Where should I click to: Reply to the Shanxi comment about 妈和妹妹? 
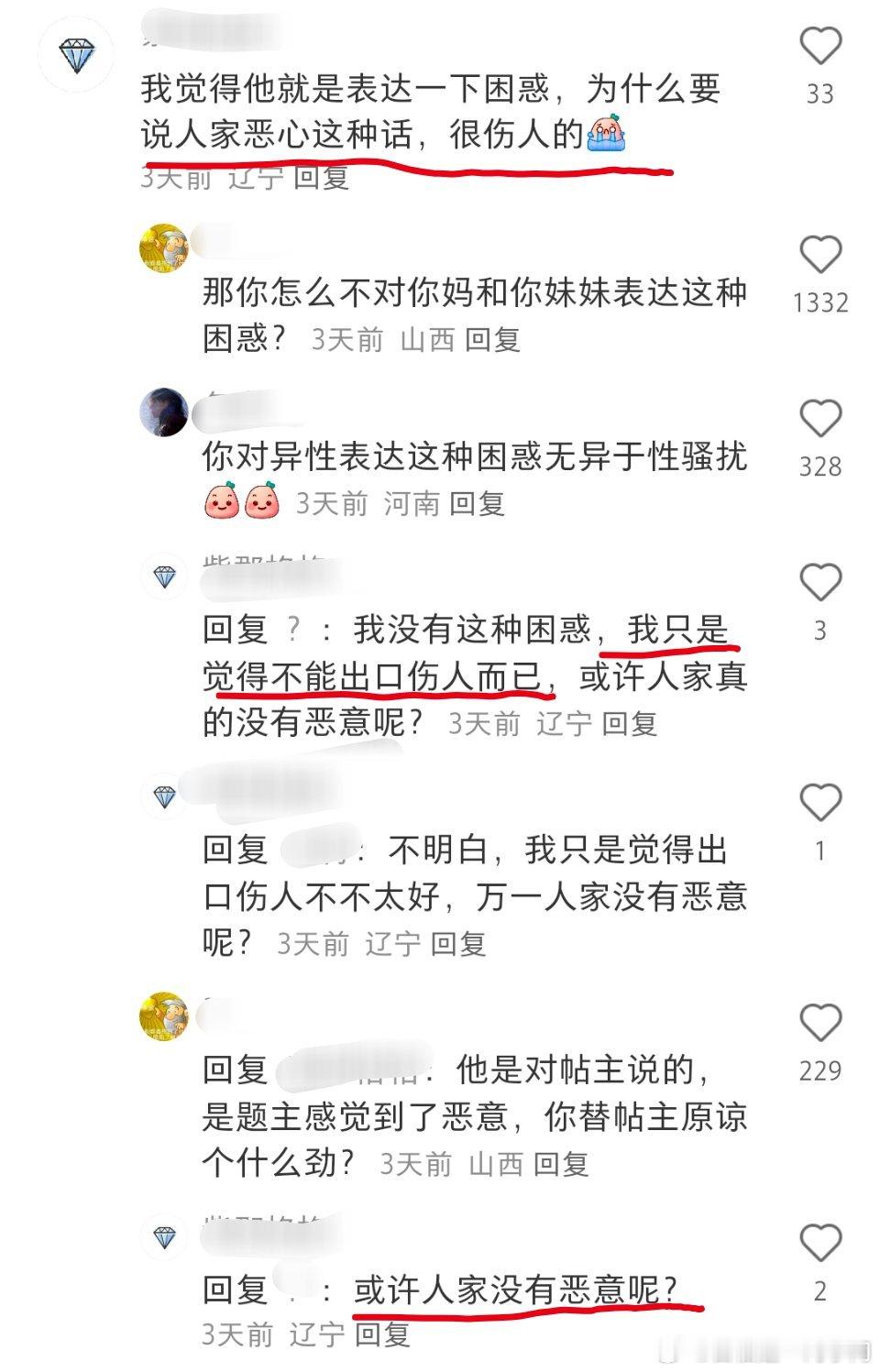pos(492,340)
